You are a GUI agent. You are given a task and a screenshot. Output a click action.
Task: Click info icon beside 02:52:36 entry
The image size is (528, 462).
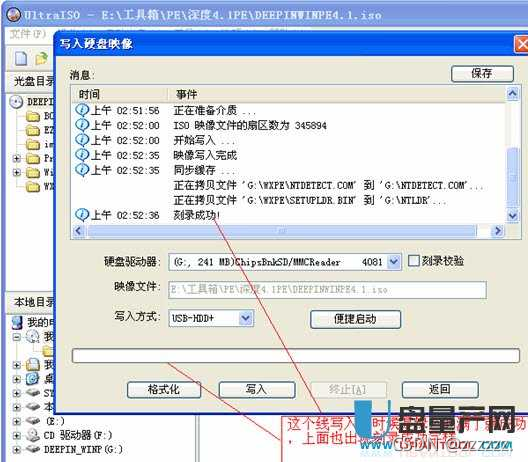point(82,215)
